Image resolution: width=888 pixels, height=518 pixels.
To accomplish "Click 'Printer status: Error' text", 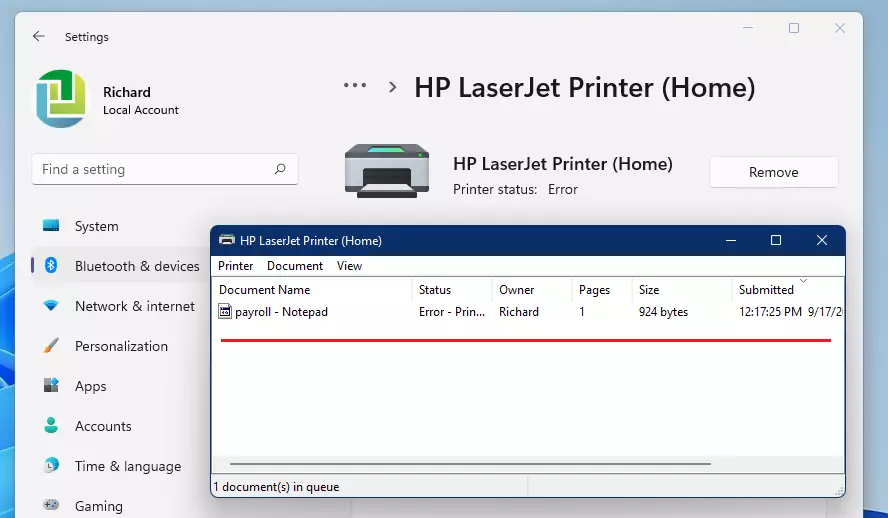I will click(x=515, y=189).
